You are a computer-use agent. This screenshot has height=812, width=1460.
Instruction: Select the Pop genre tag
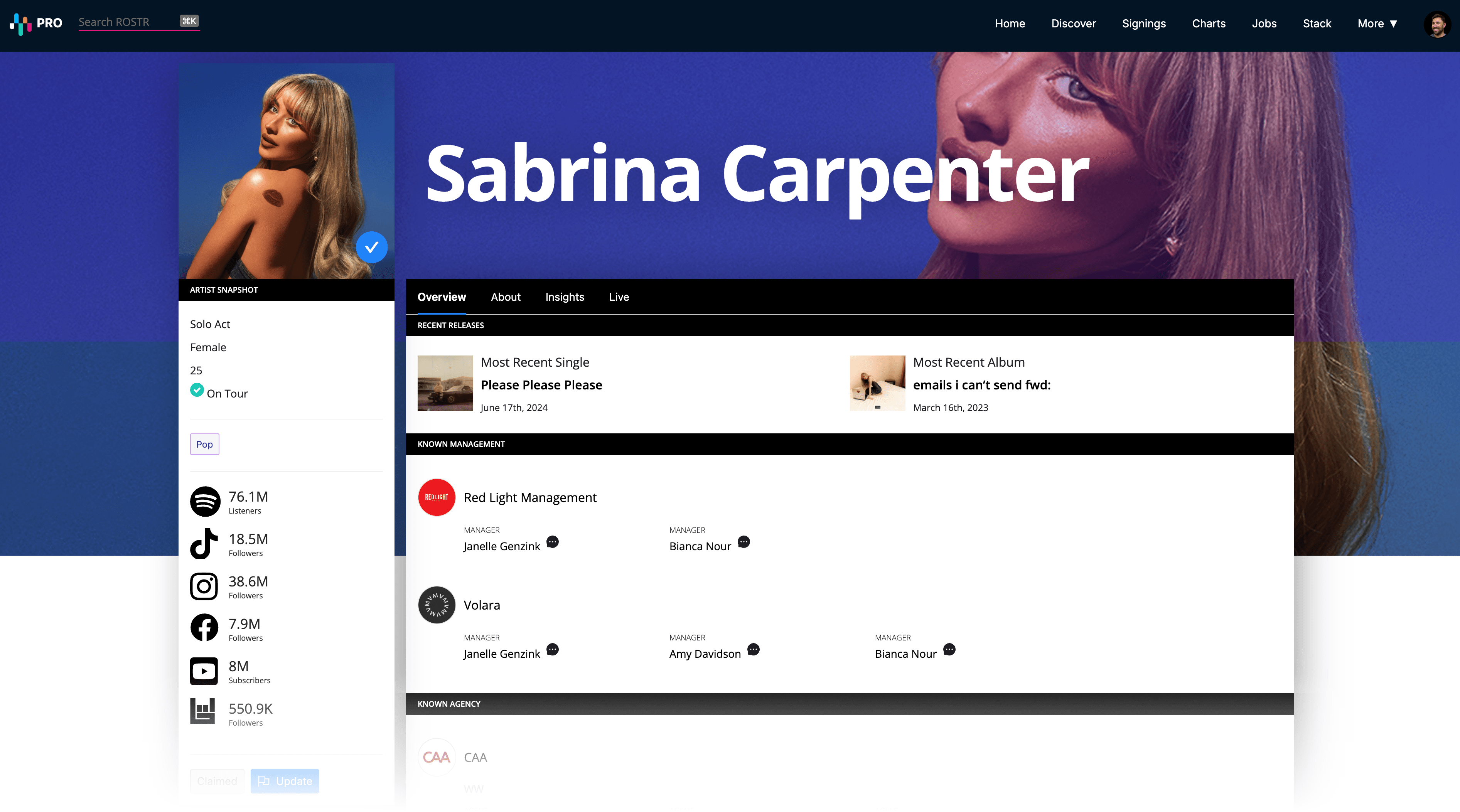pyautogui.click(x=204, y=444)
